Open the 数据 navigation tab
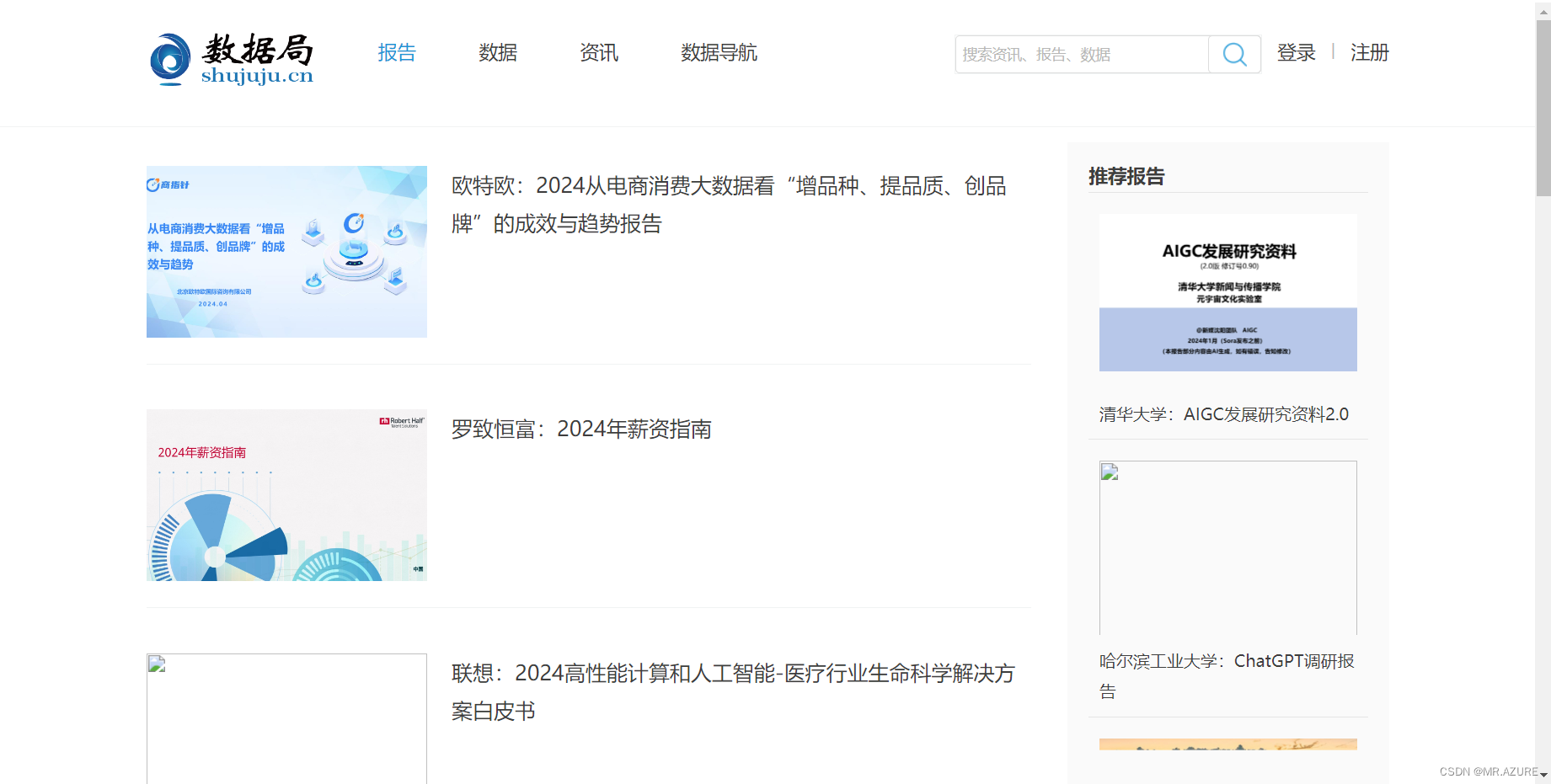 pos(498,53)
